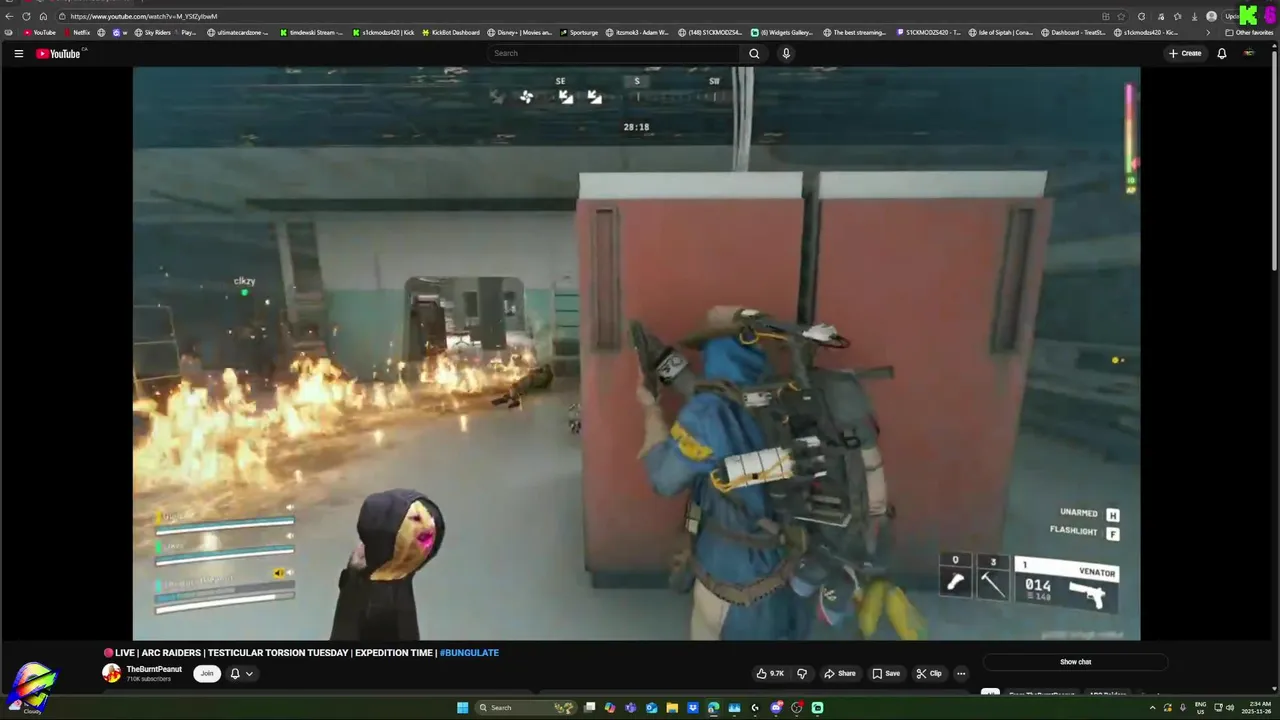The image size is (1280, 720).
Task: Open File Explorer from the taskbar
Action: tap(672, 708)
